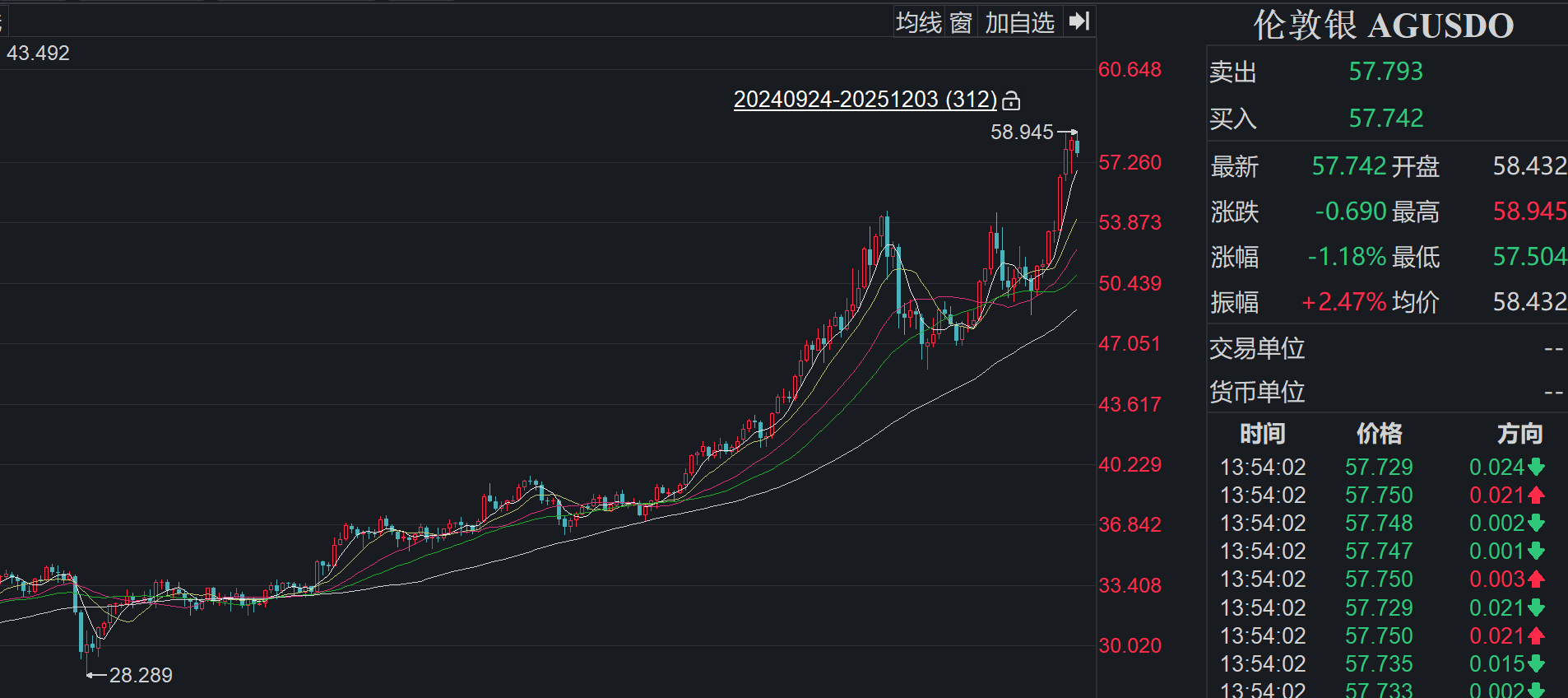
Task: Click the 伦敦银 AGUSDO title
Action: 1383,26
